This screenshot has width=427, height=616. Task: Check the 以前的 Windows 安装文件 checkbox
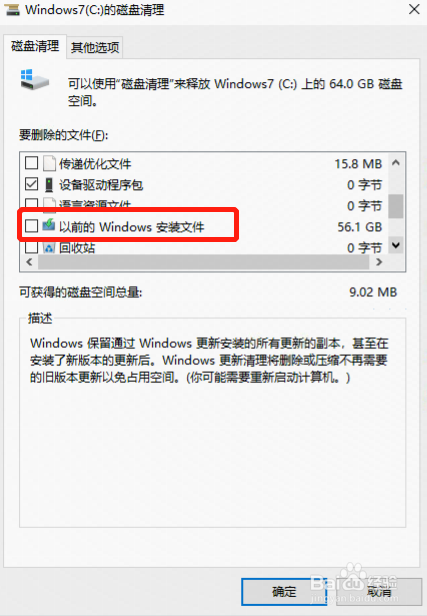click(31, 226)
